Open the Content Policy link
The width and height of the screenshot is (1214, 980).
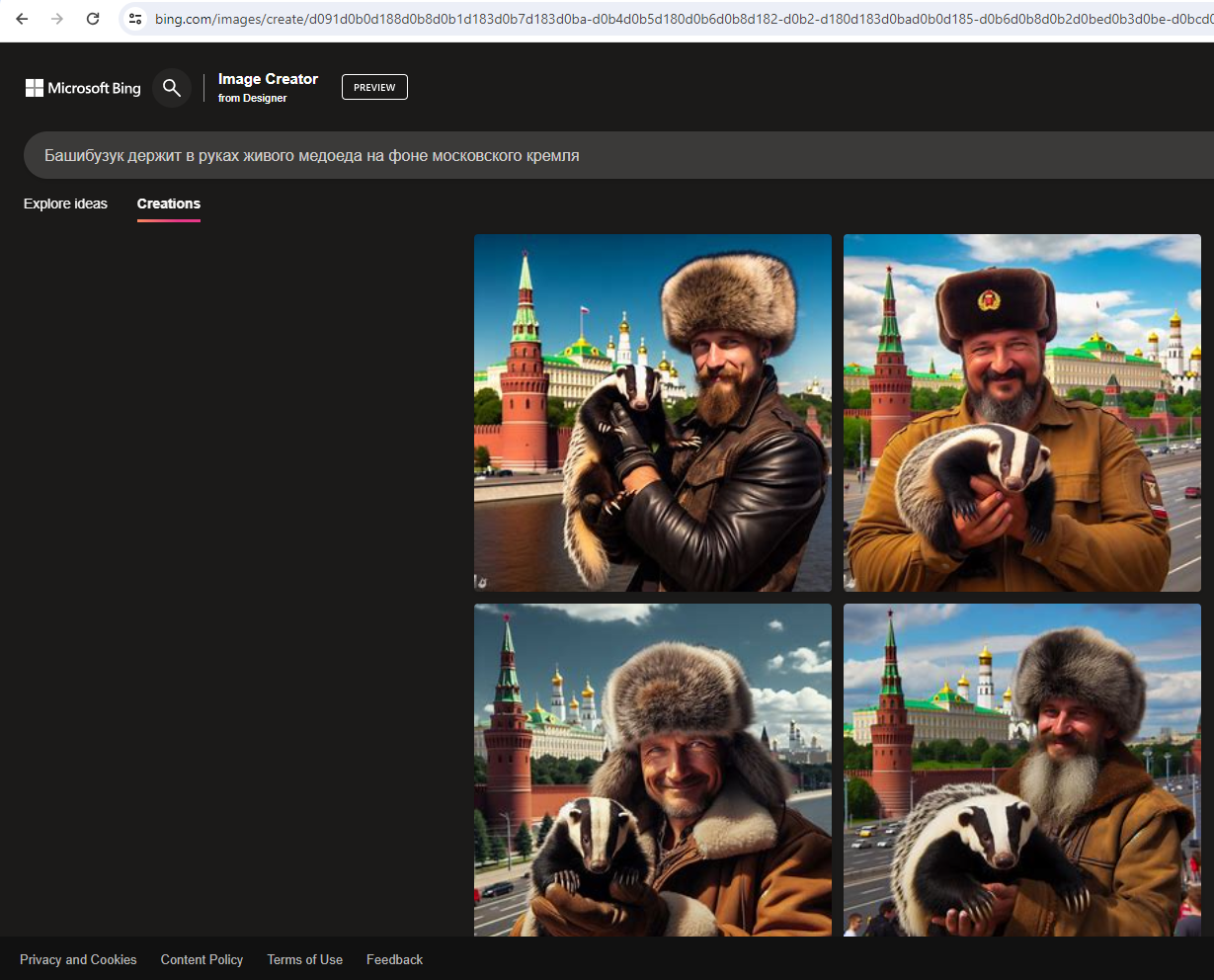pos(202,959)
